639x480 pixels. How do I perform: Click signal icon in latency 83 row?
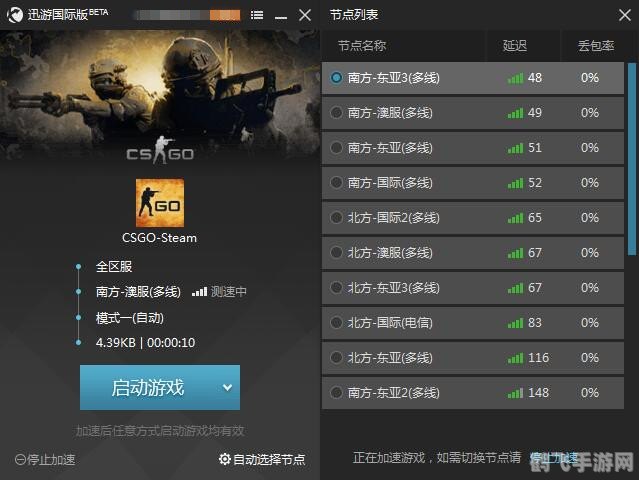[515, 323]
